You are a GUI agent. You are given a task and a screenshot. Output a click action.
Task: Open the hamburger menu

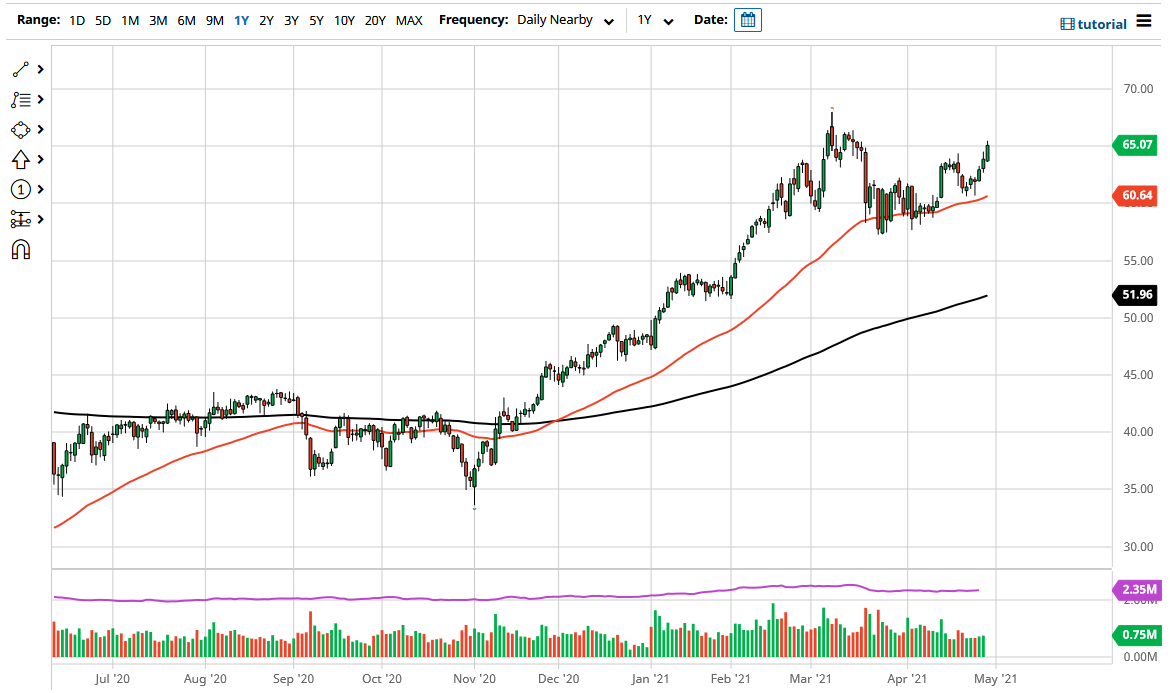(1145, 20)
